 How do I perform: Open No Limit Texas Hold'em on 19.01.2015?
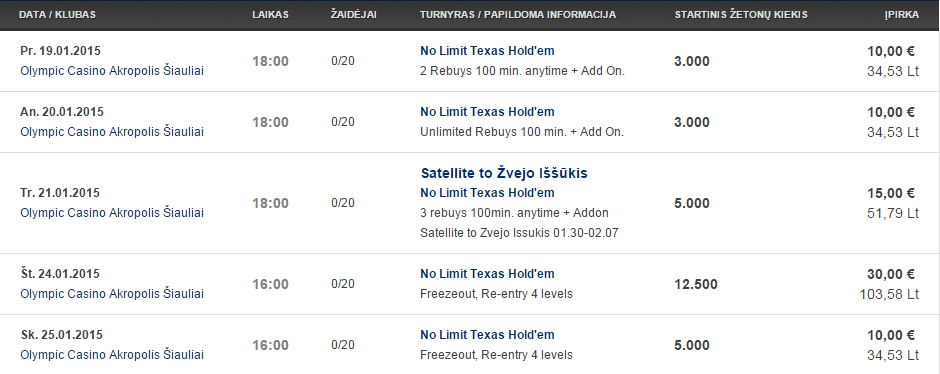pyautogui.click(x=487, y=51)
